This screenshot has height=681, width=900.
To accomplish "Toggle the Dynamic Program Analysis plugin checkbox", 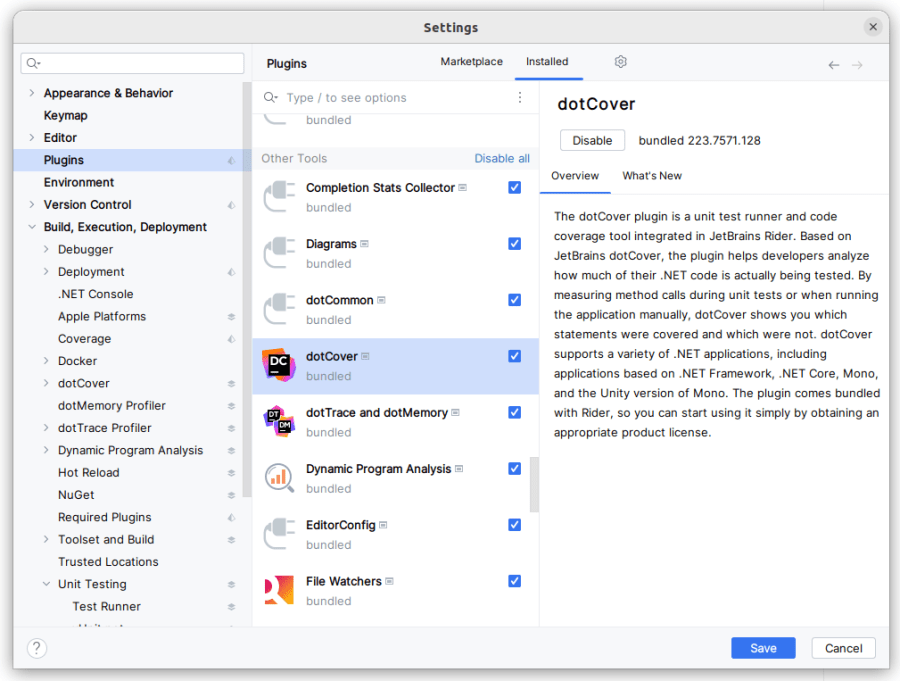I will tap(514, 469).
